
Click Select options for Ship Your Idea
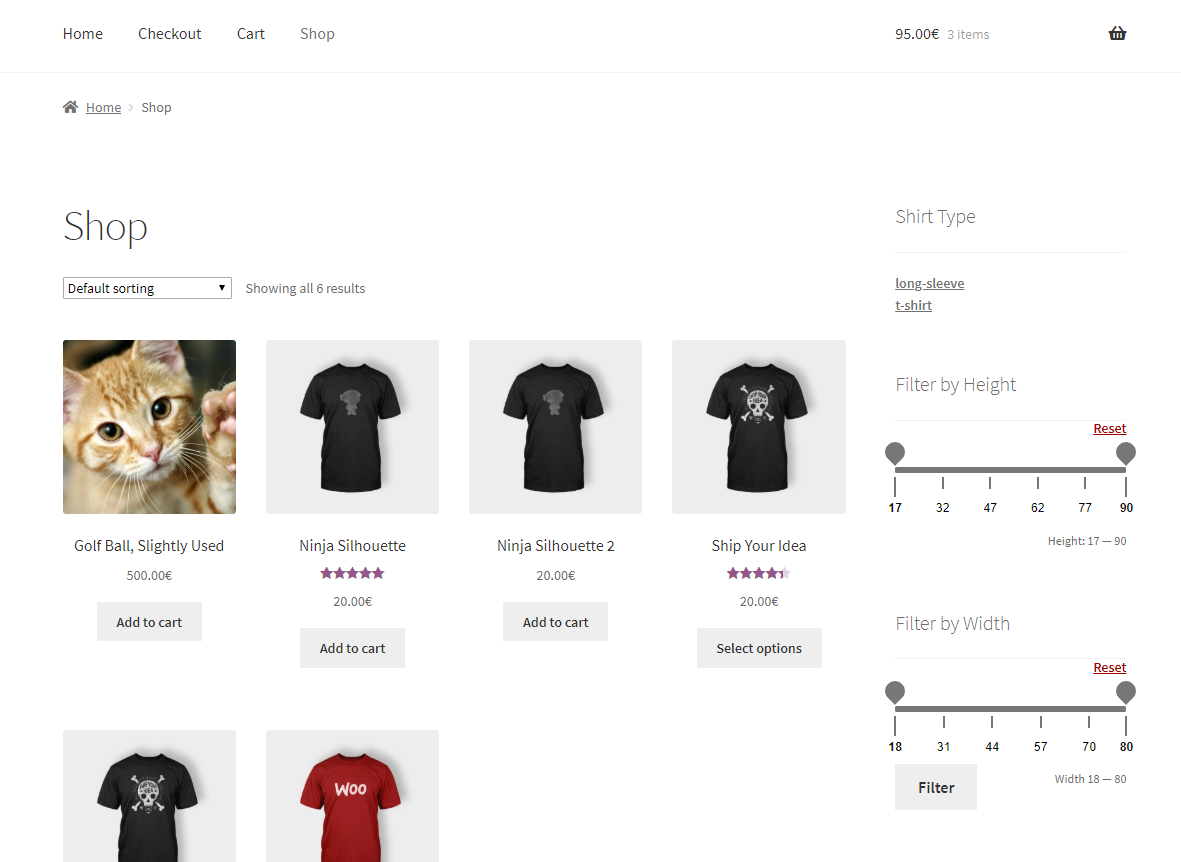[x=758, y=648]
